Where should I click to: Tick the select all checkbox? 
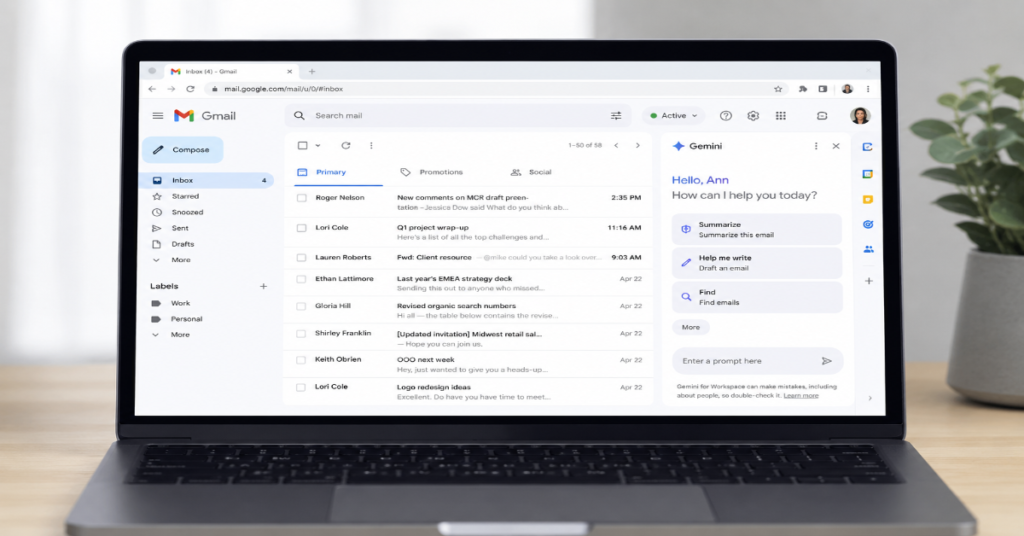tap(302, 146)
